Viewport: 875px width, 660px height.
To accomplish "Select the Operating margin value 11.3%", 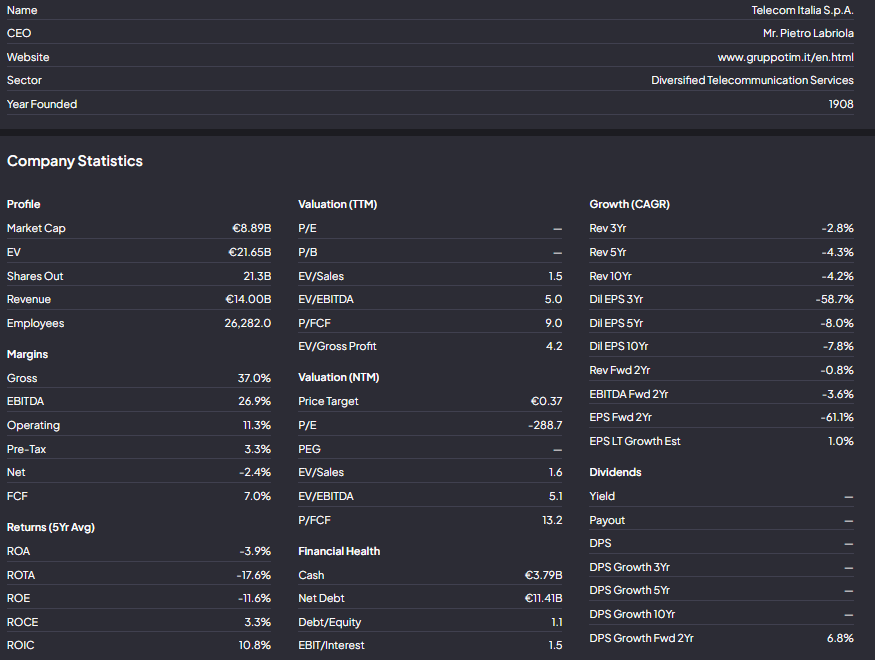I will [257, 426].
